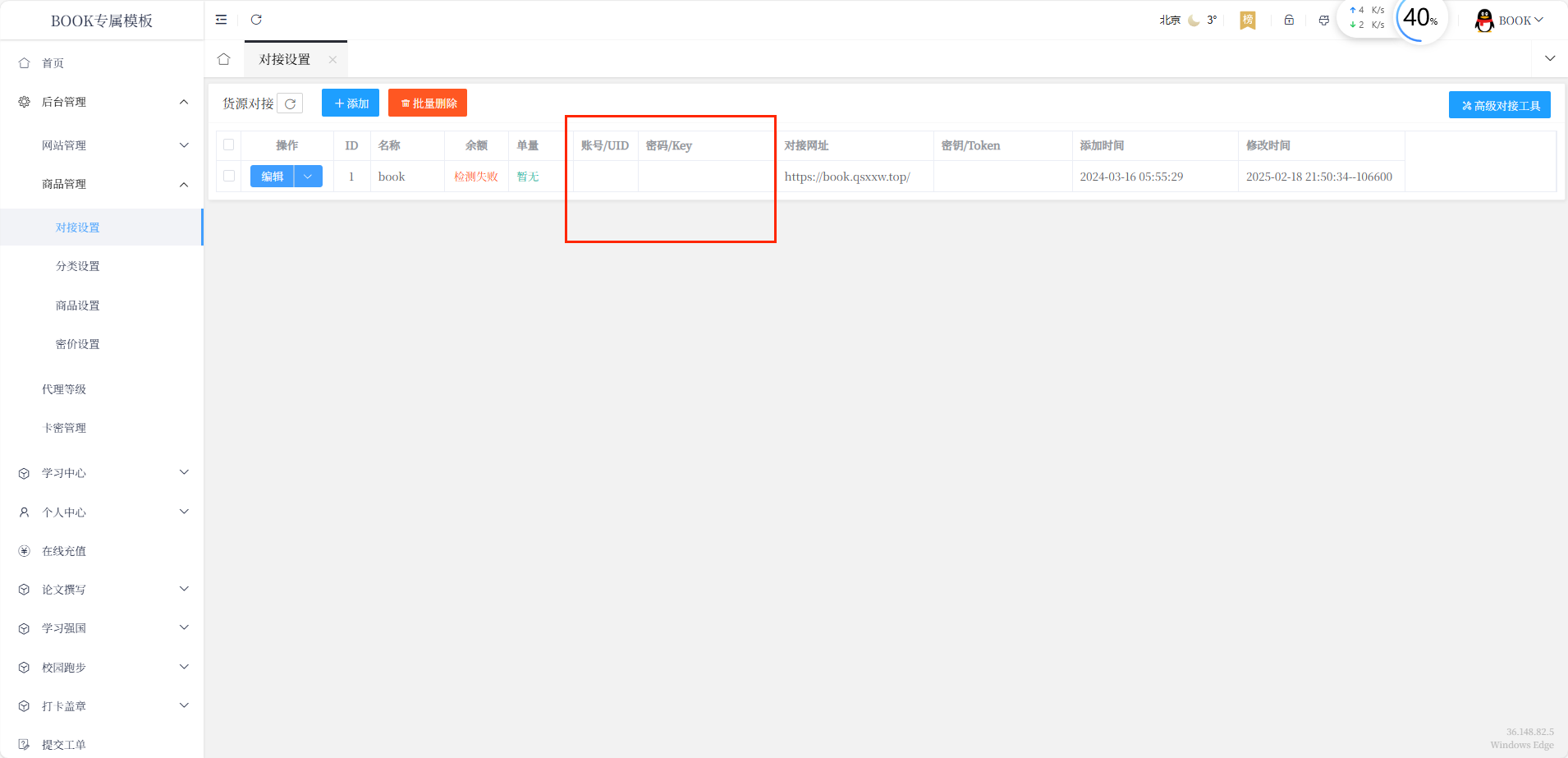Click the QQ penguin avatar
The width and height of the screenshot is (1568, 758).
point(1484,21)
